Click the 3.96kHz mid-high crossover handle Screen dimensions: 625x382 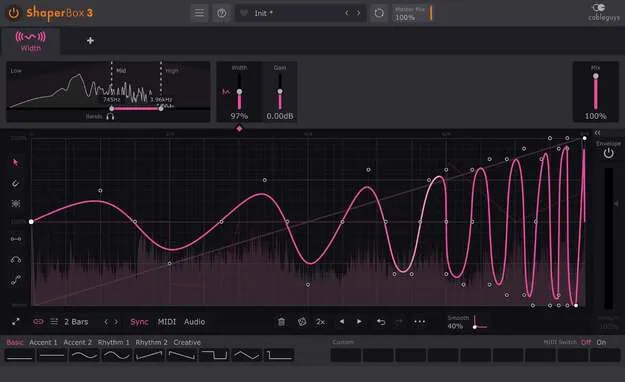[x=161, y=108]
